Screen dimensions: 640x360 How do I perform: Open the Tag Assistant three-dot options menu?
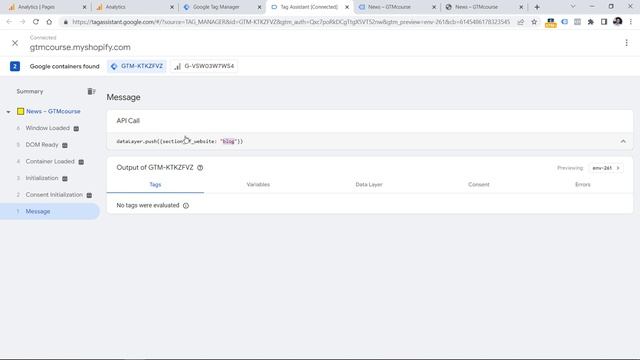click(x=627, y=43)
